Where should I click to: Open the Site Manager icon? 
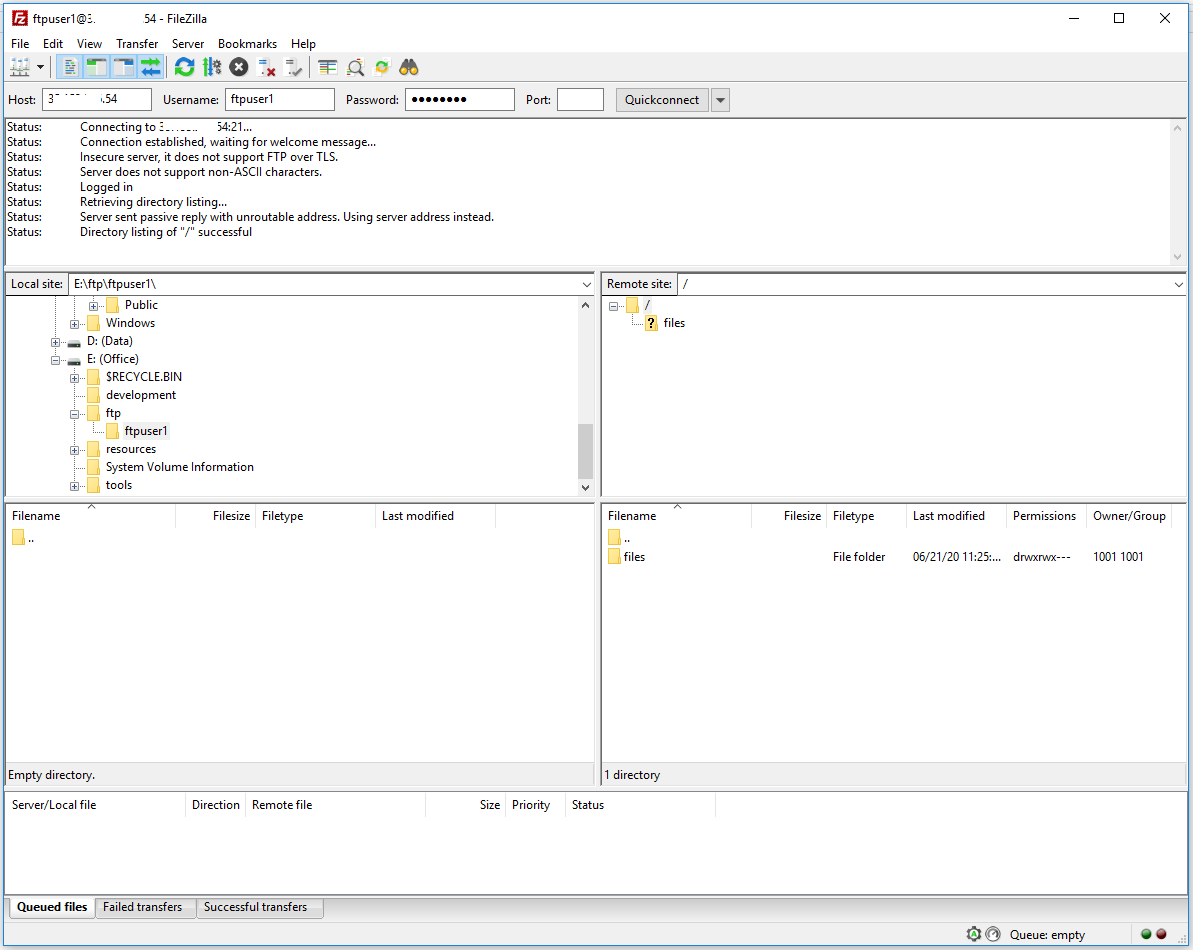(x=21, y=68)
